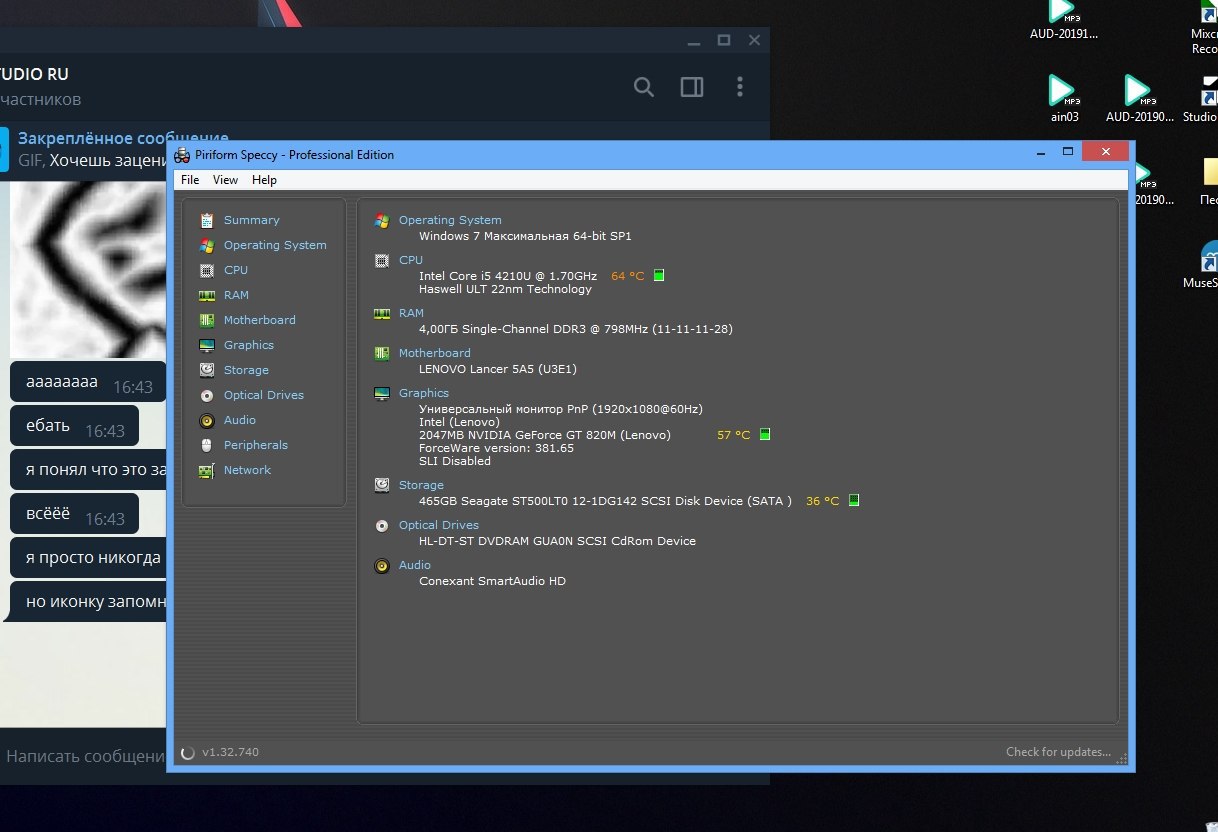Open AUD-20190... MP3 file on desktop
Screen dimensions: 1218x832
pos(1140,98)
